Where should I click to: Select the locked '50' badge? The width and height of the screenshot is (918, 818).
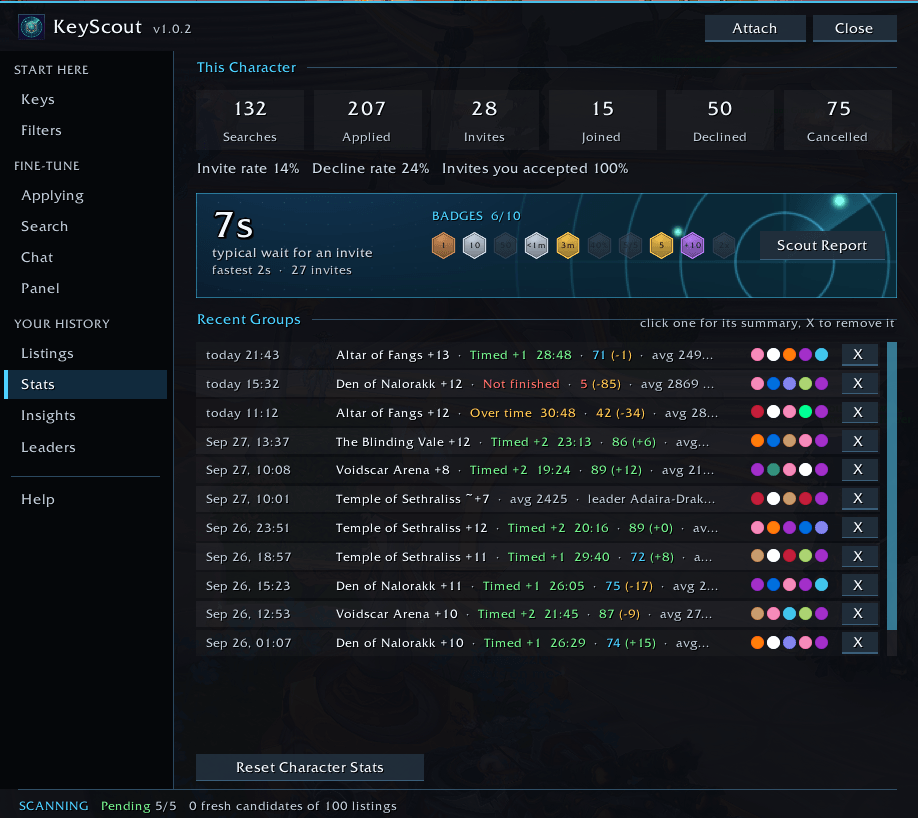505,245
